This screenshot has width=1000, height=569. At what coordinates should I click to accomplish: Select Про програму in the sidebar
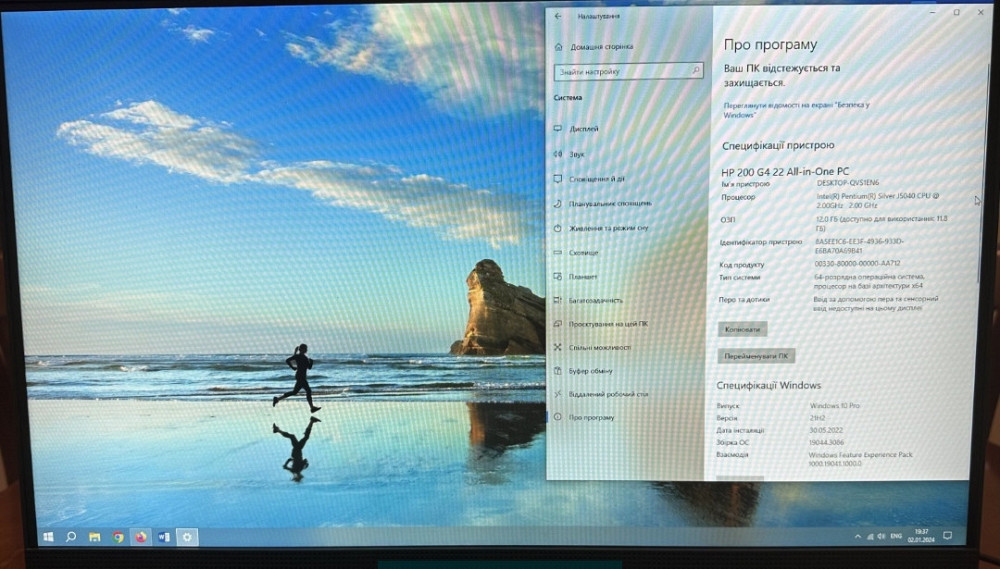(x=592, y=418)
